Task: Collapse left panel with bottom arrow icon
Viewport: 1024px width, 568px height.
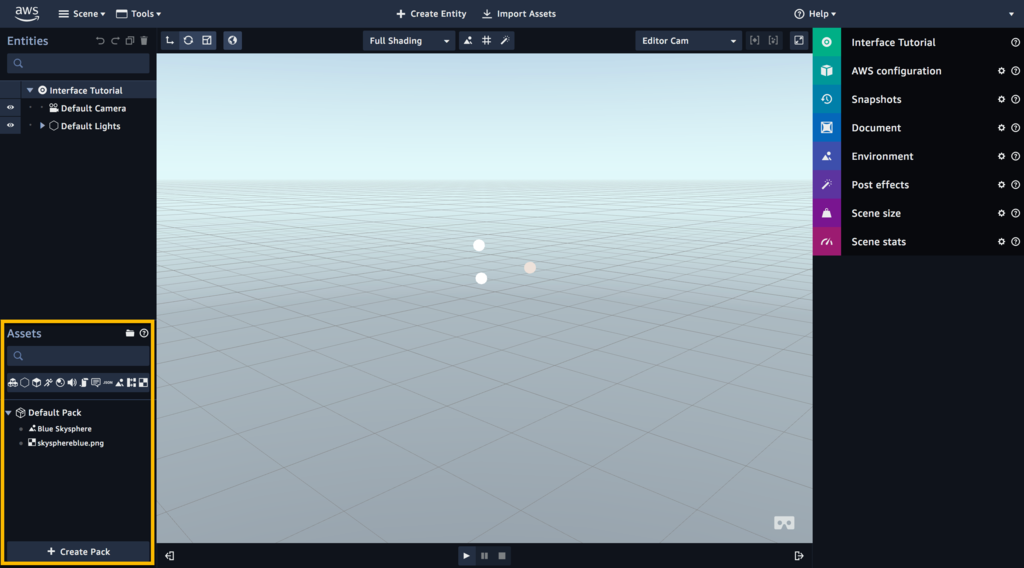Action: (170, 556)
